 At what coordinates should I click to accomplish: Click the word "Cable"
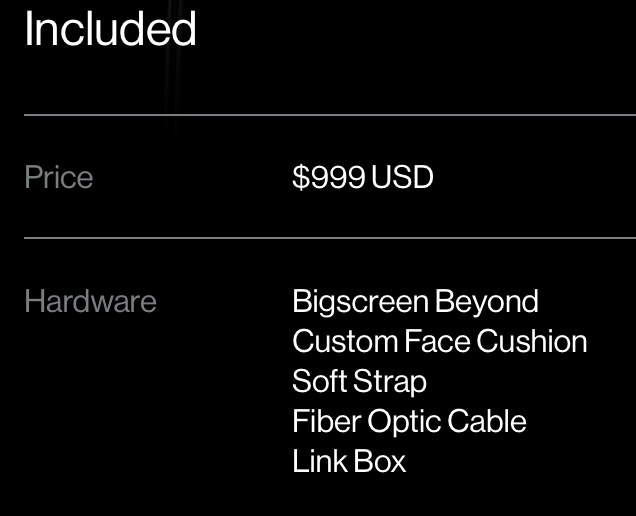point(487,421)
